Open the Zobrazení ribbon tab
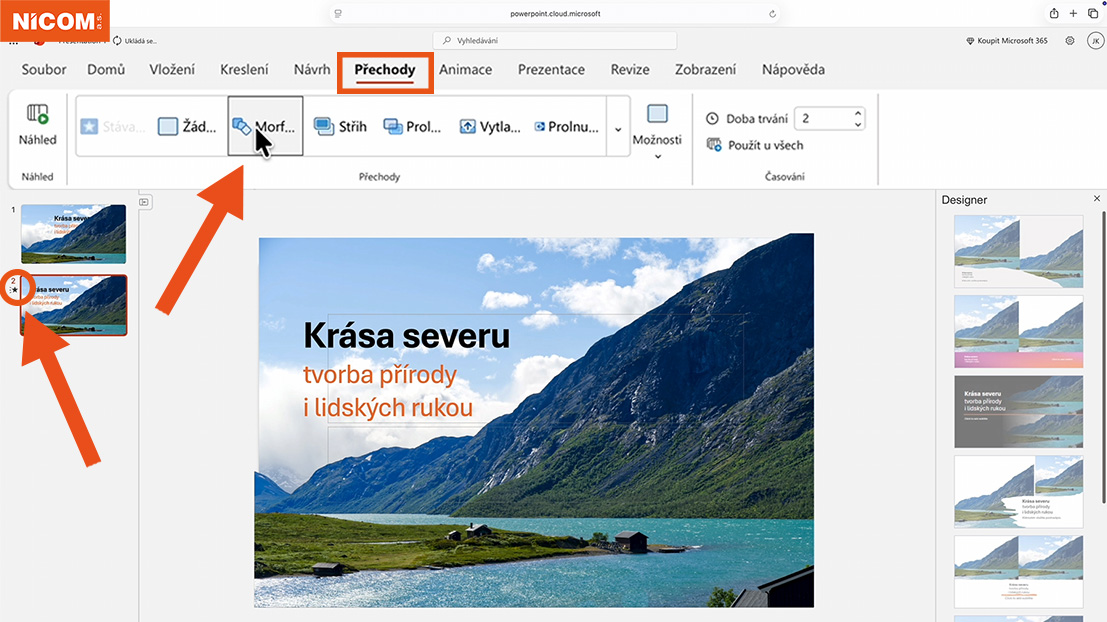Viewport: 1107px width, 622px height. click(x=705, y=69)
